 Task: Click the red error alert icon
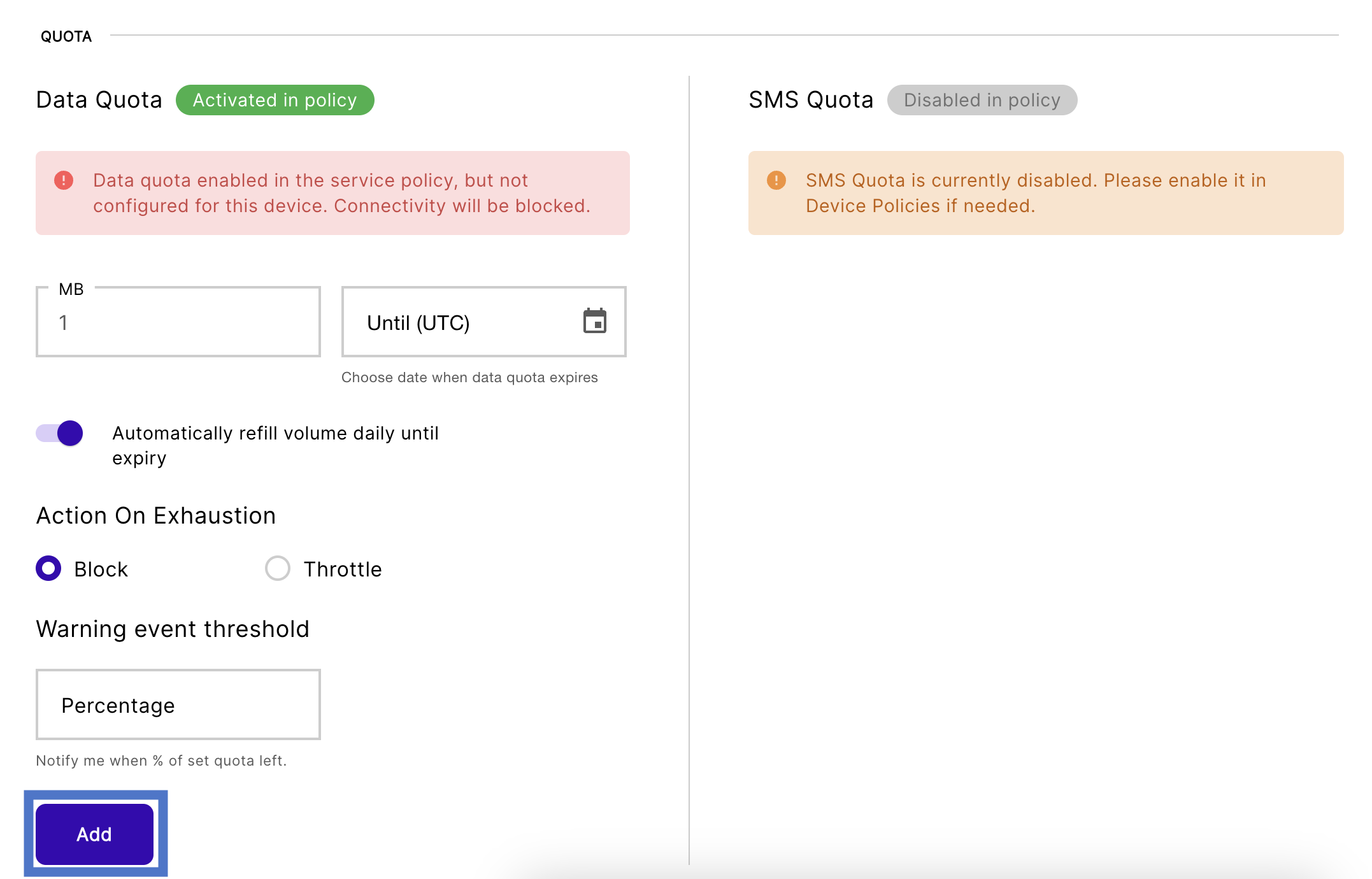(64, 180)
